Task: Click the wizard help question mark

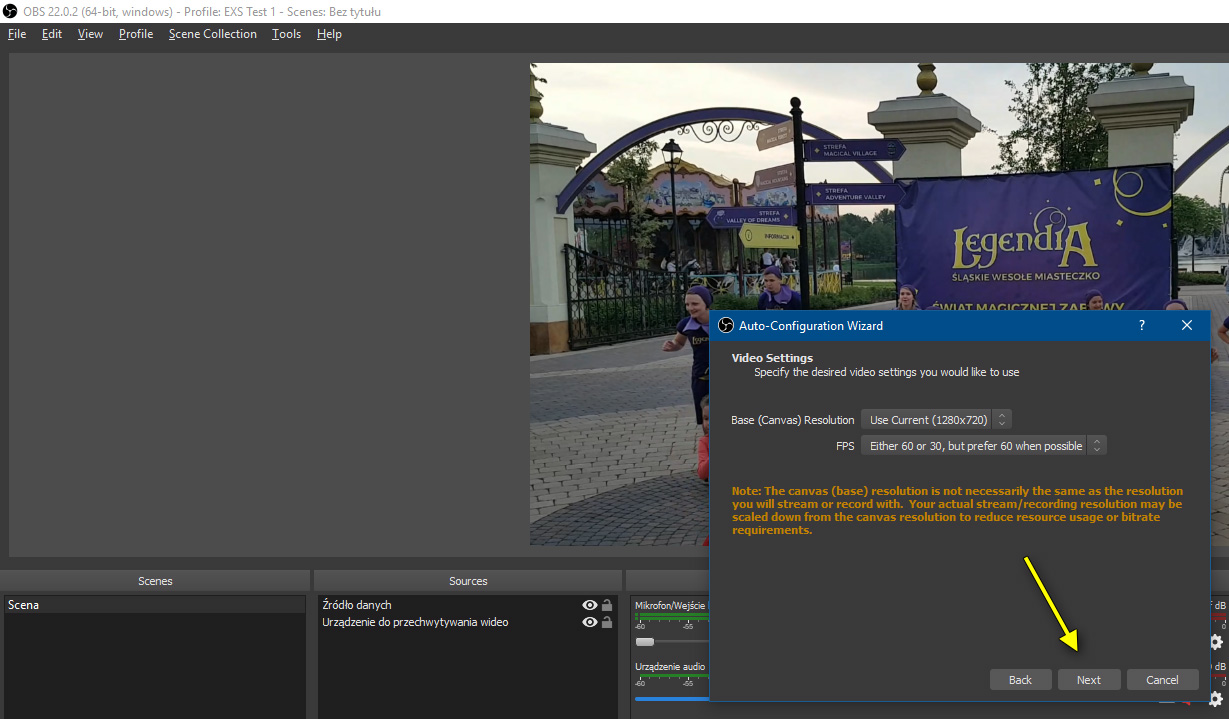Action: (x=1142, y=325)
